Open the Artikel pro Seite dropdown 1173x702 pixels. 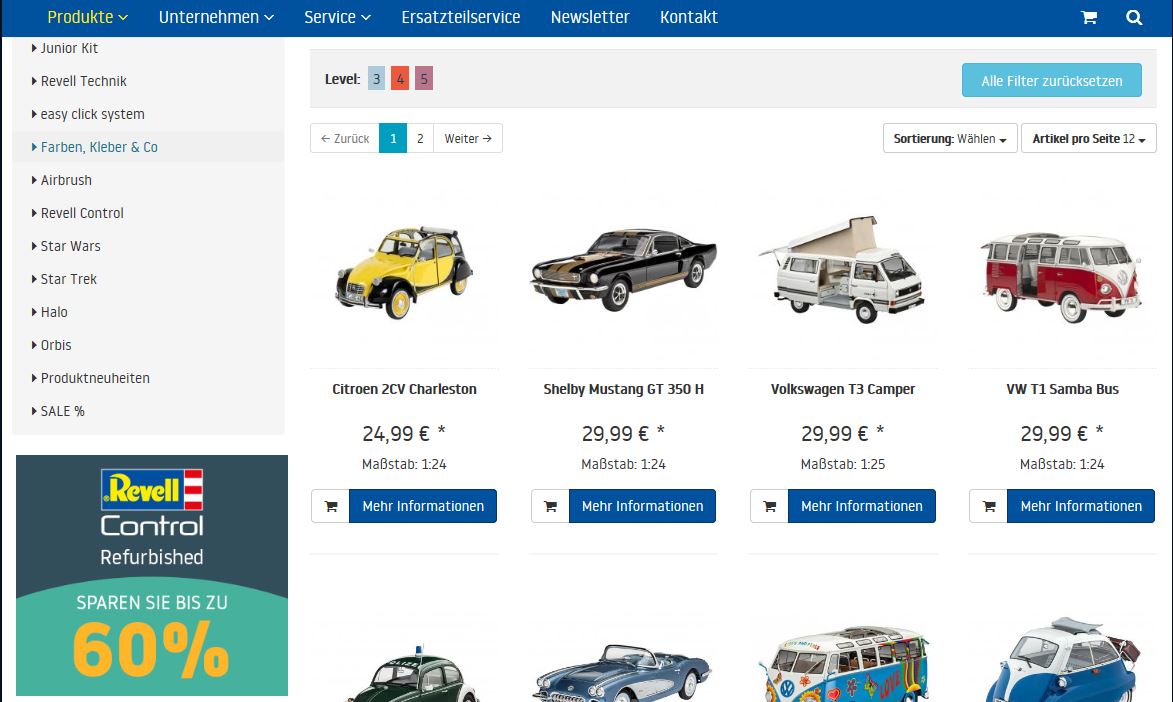pyautogui.click(x=1088, y=139)
